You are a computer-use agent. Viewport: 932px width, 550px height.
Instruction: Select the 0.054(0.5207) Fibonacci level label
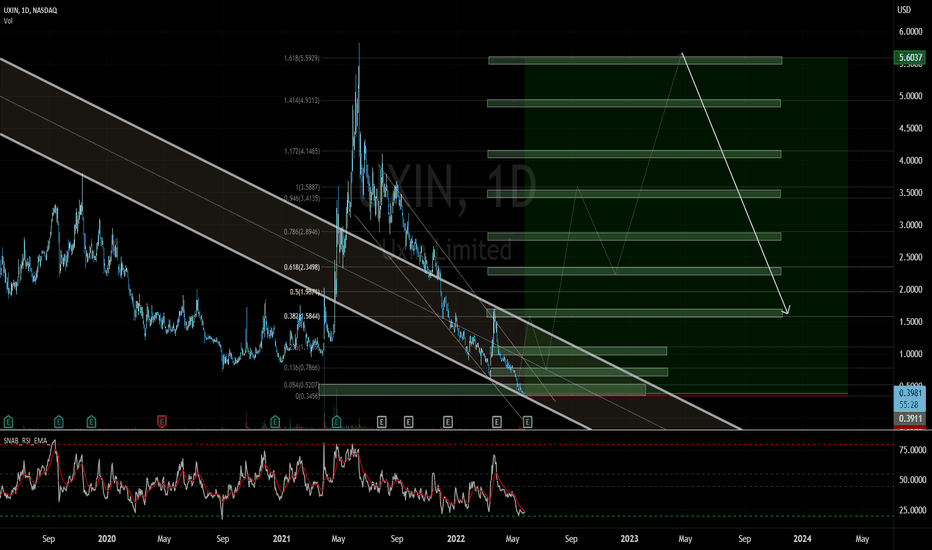[x=301, y=385]
